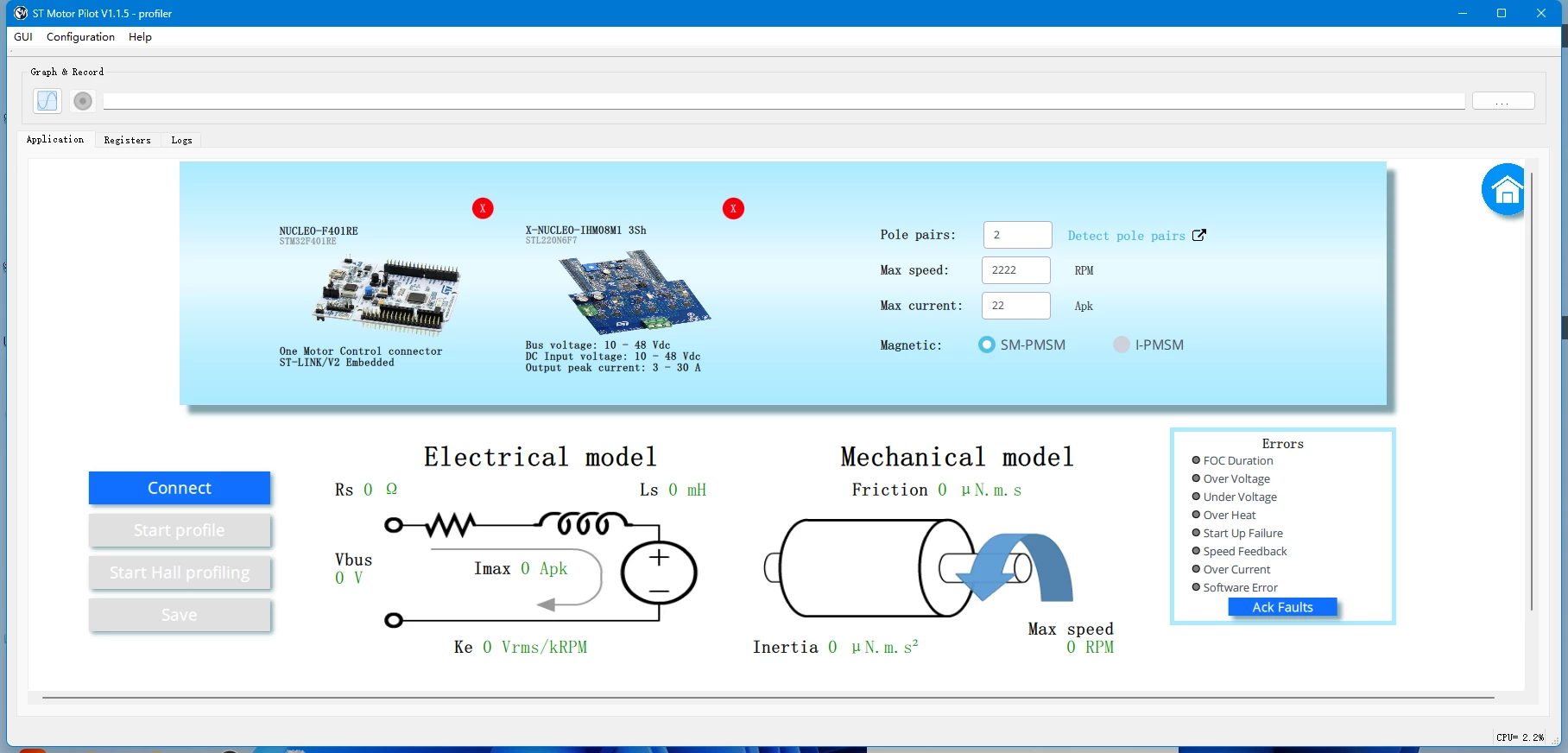The height and width of the screenshot is (753, 1568).
Task: Click the FOC Duration error indicator
Action: (1196, 460)
